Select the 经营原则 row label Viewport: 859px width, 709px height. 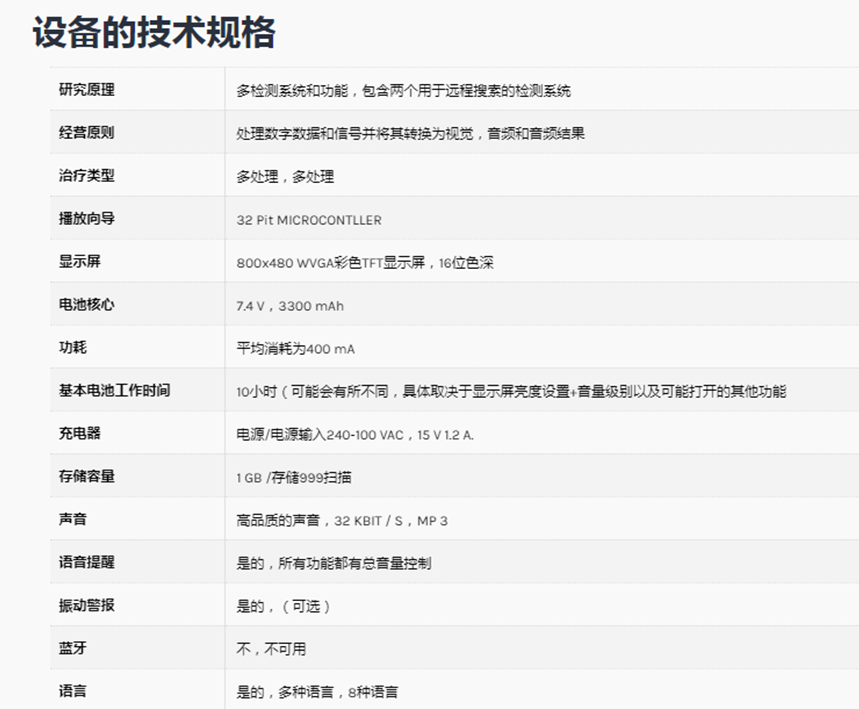(87, 133)
